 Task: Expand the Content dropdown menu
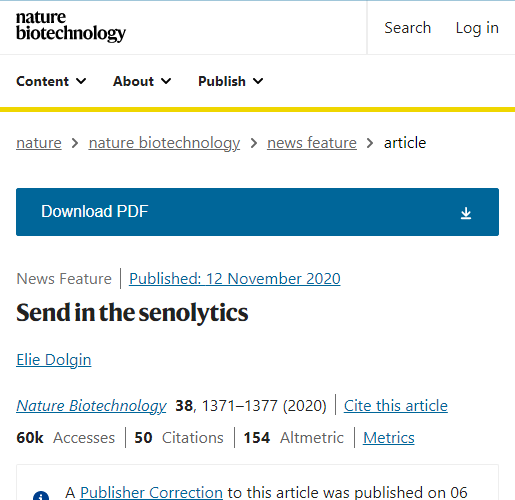pos(51,81)
